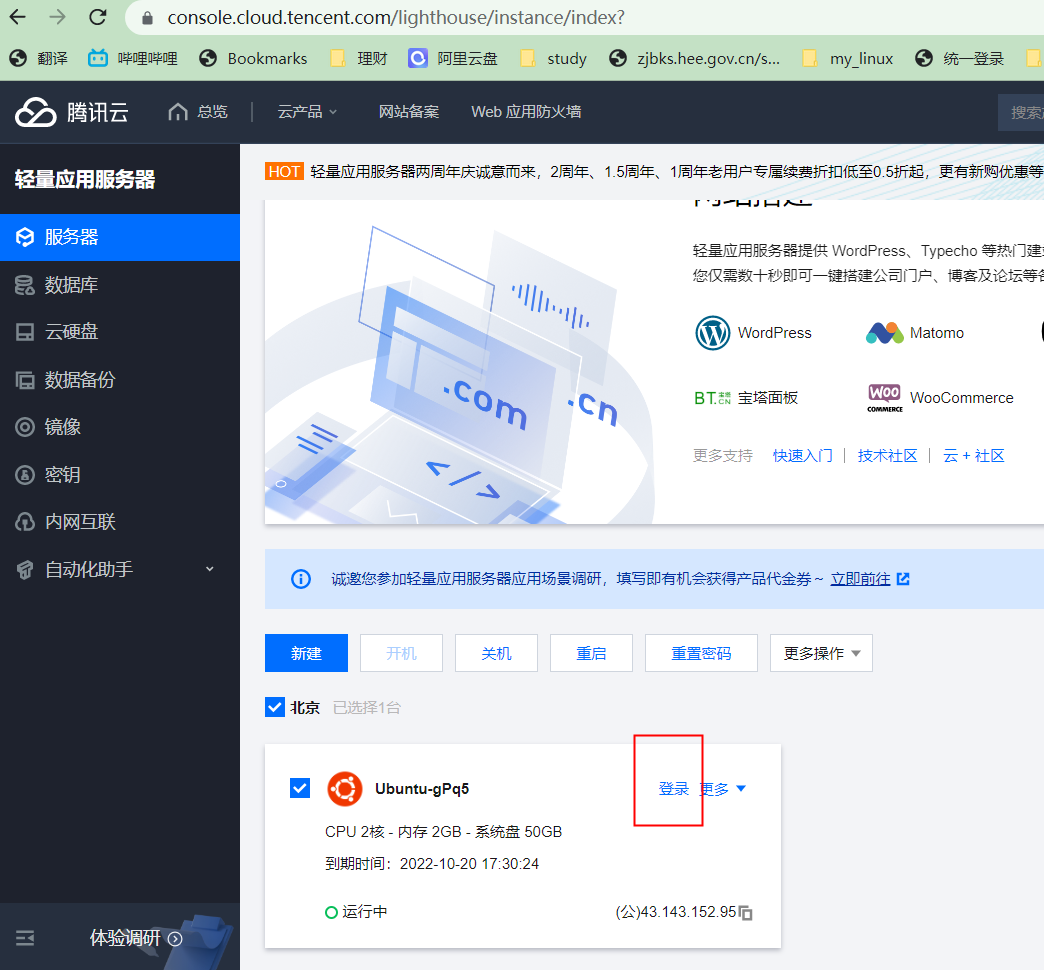This screenshot has width=1044, height=970.
Task: Expand the 自动化助手 sidebar group
Action: point(120,569)
